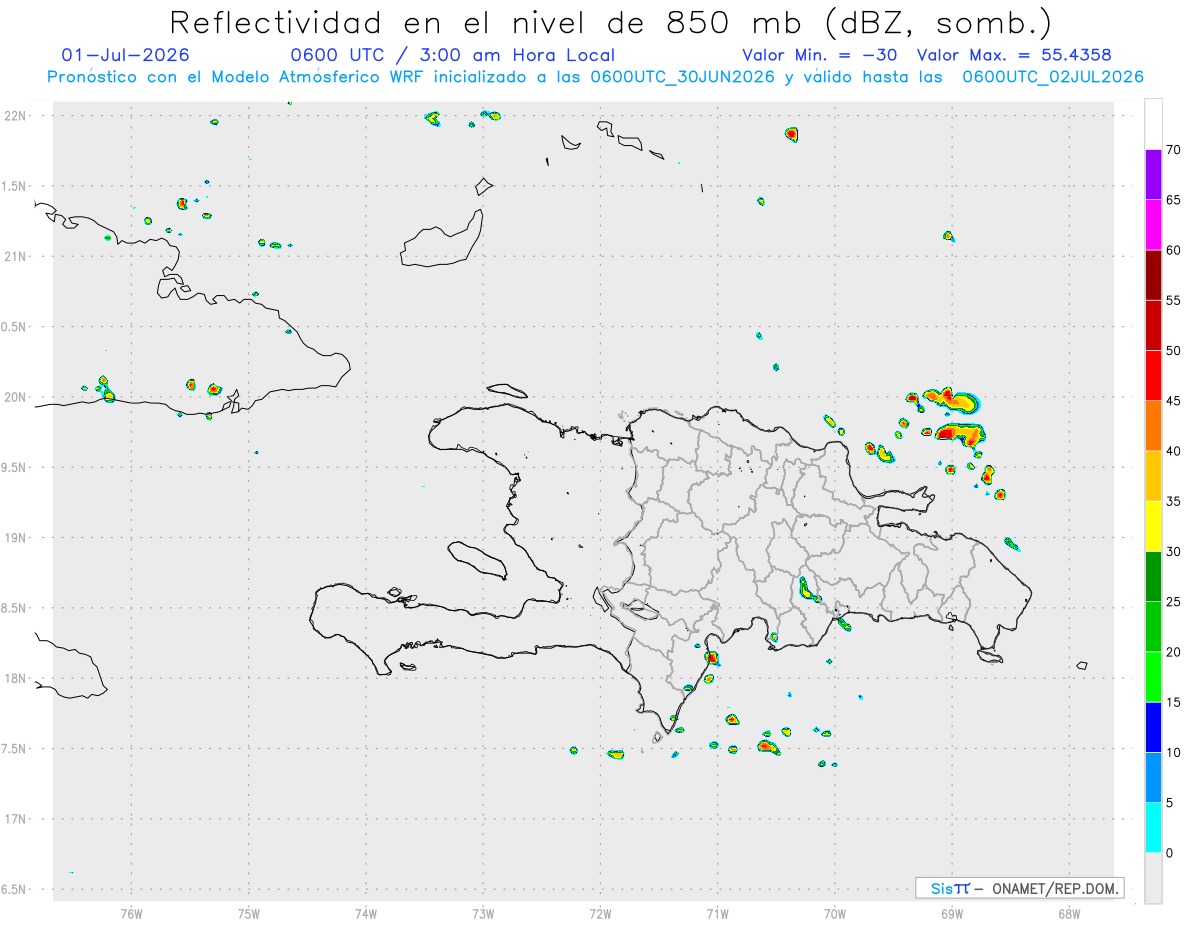Click the magenta 60–65 dBZ legend band
This screenshot has width=1200, height=927.
pyautogui.click(x=1153, y=225)
